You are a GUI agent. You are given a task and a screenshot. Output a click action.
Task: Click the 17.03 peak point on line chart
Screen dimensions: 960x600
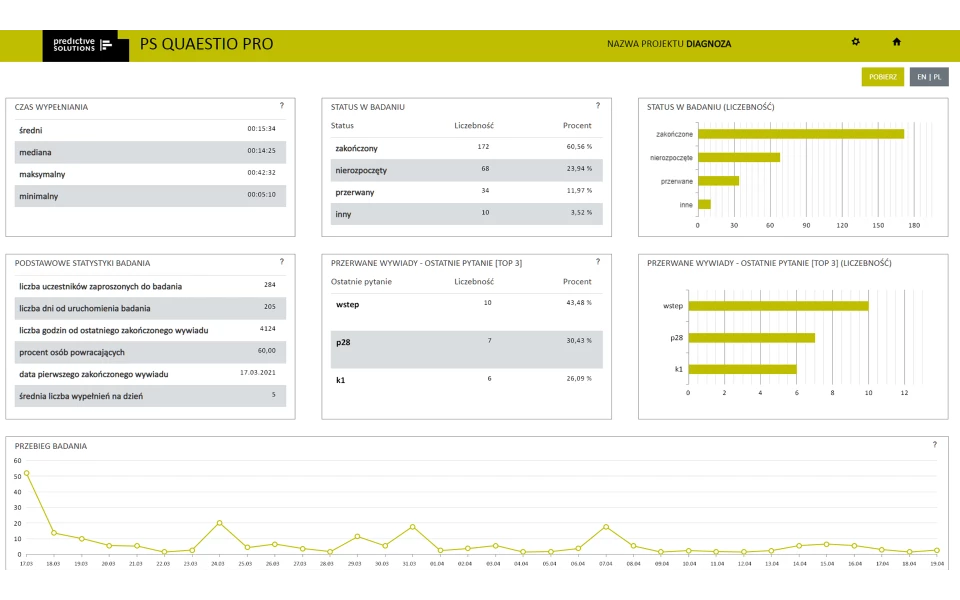[26, 473]
